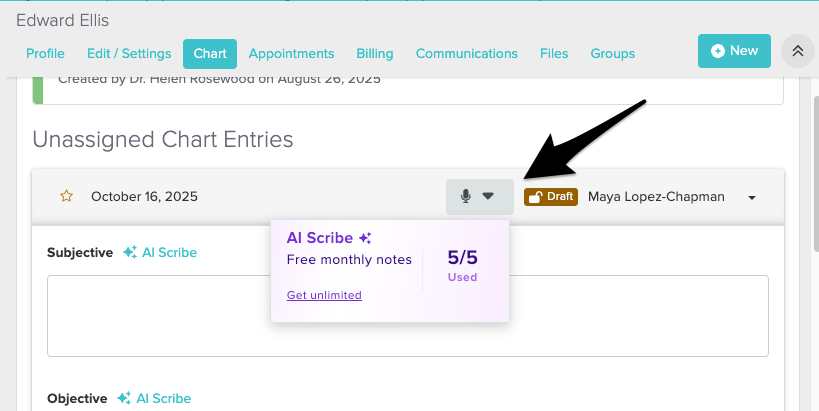Open the Billing tab
This screenshot has width=819, height=411.
(375, 54)
